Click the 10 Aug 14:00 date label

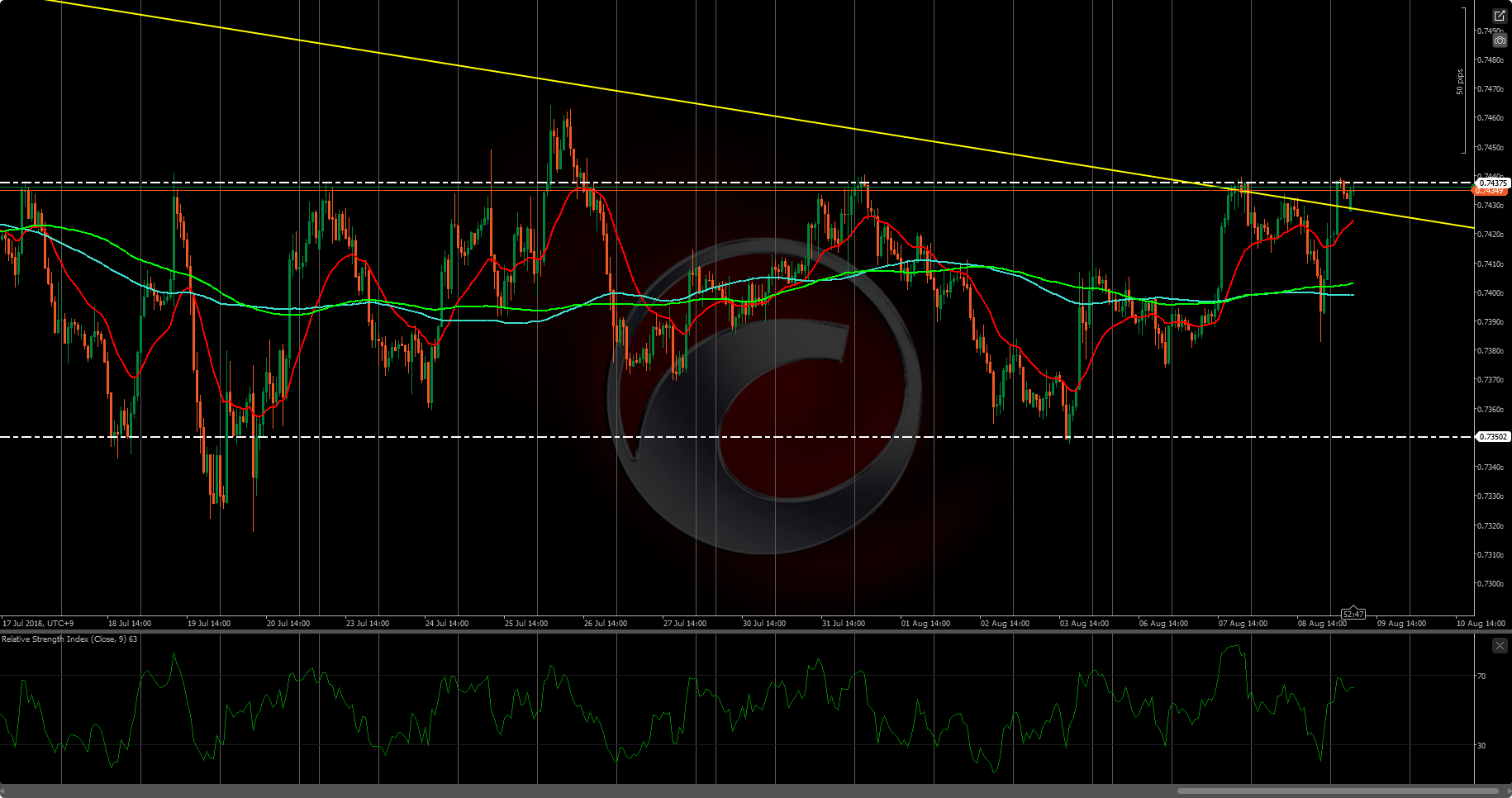click(1481, 624)
